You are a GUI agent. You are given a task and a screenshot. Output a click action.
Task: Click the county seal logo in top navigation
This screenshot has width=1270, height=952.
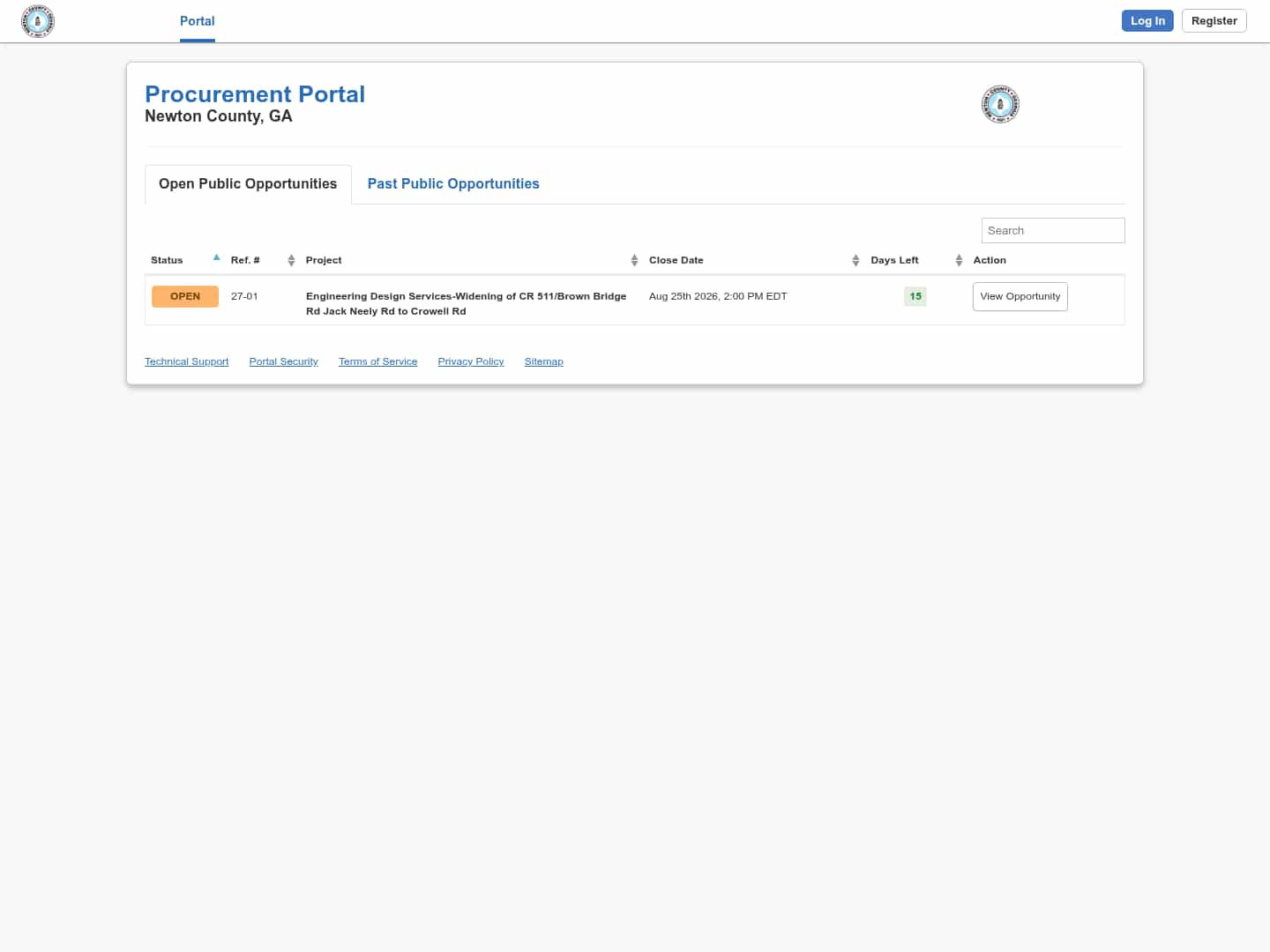pyautogui.click(x=38, y=21)
